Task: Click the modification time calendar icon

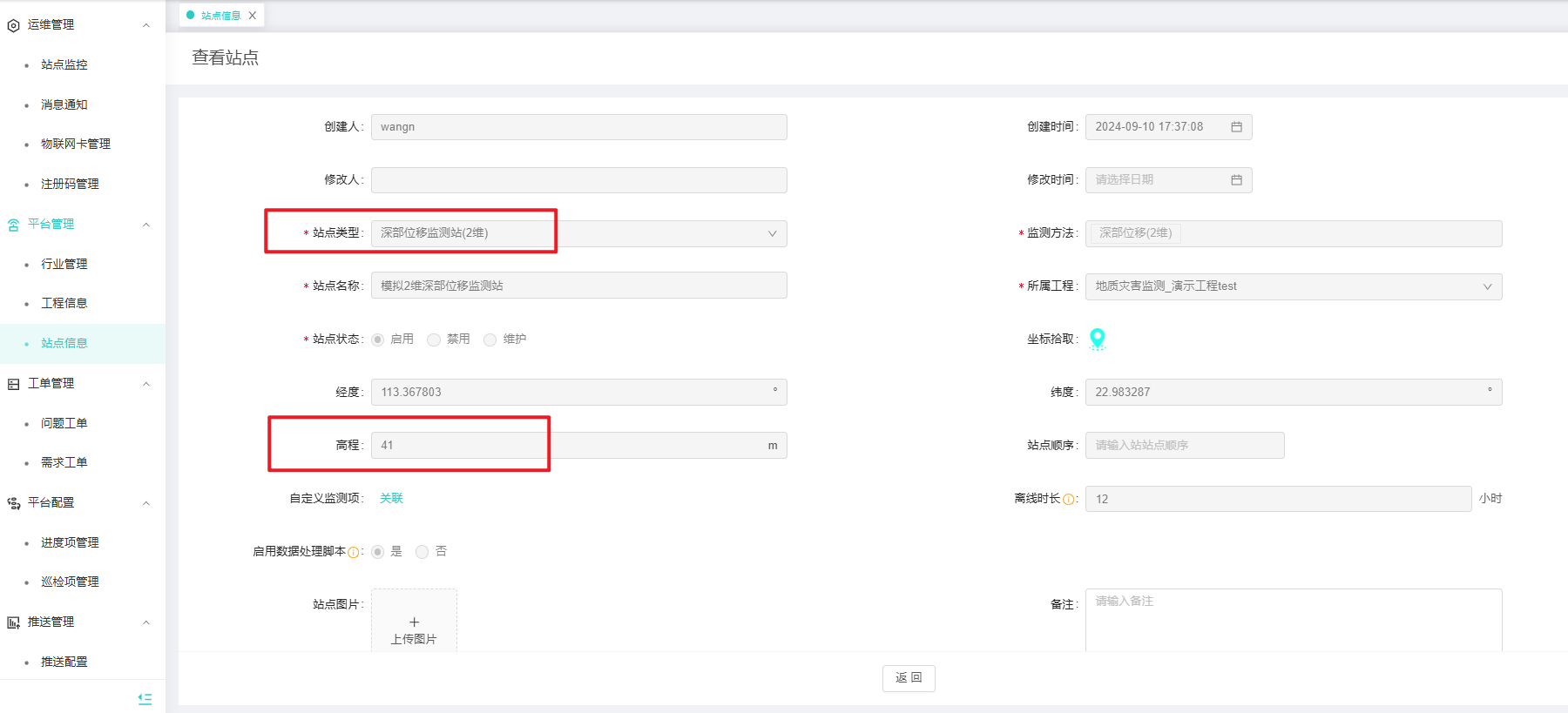Action: 1236,180
